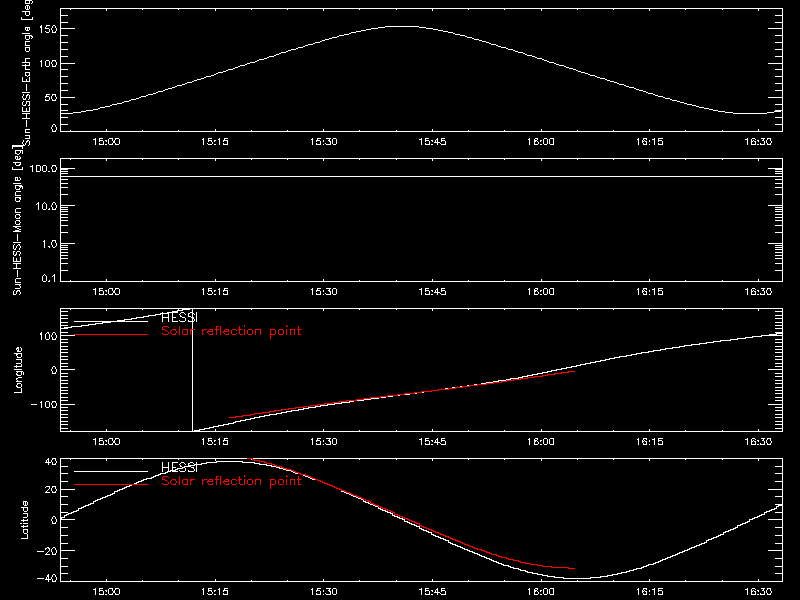The image size is (800, 600).
Task: Click the "Sun-HESSI-Moon angle [deg]" axis title
Action: pyautogui.click(x=18, y=220)
